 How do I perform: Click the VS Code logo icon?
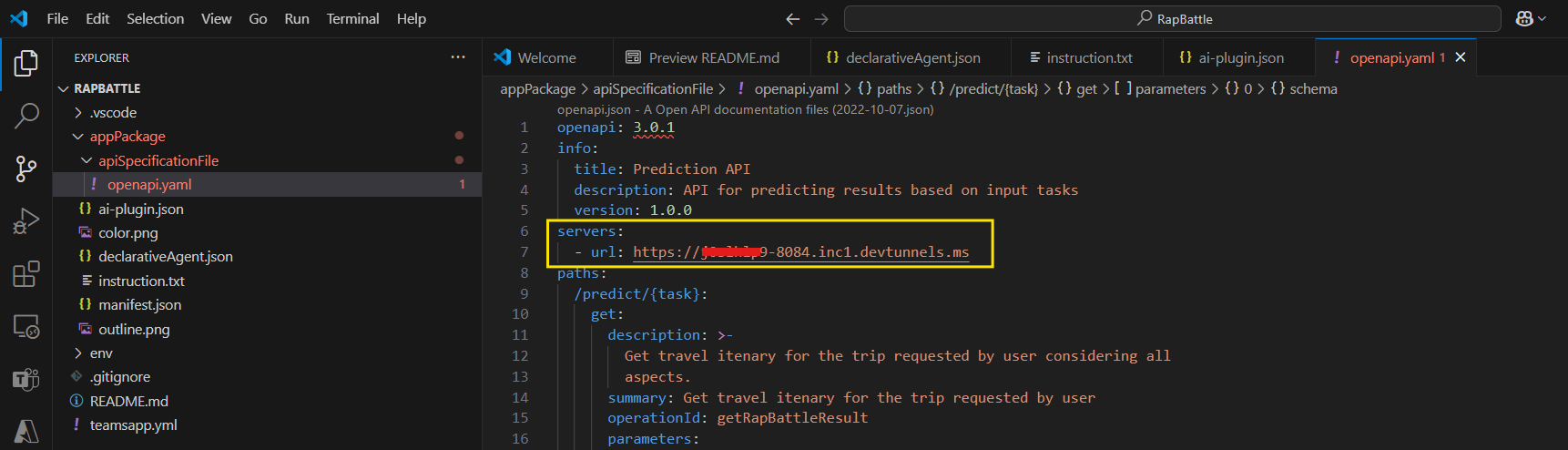tap(19, 18)
